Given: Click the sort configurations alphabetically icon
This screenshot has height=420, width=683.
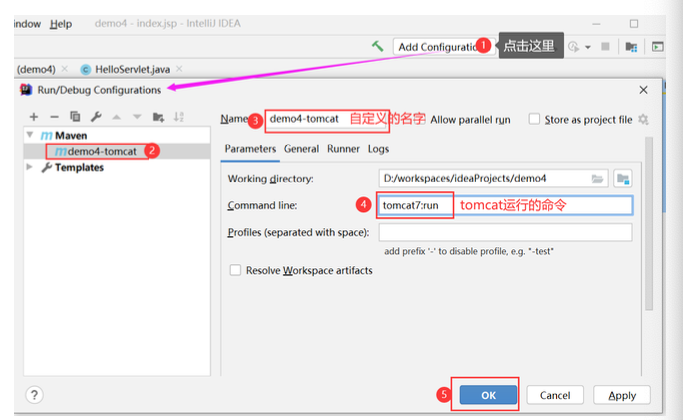Looking at the screenshot, I should 179,117.
